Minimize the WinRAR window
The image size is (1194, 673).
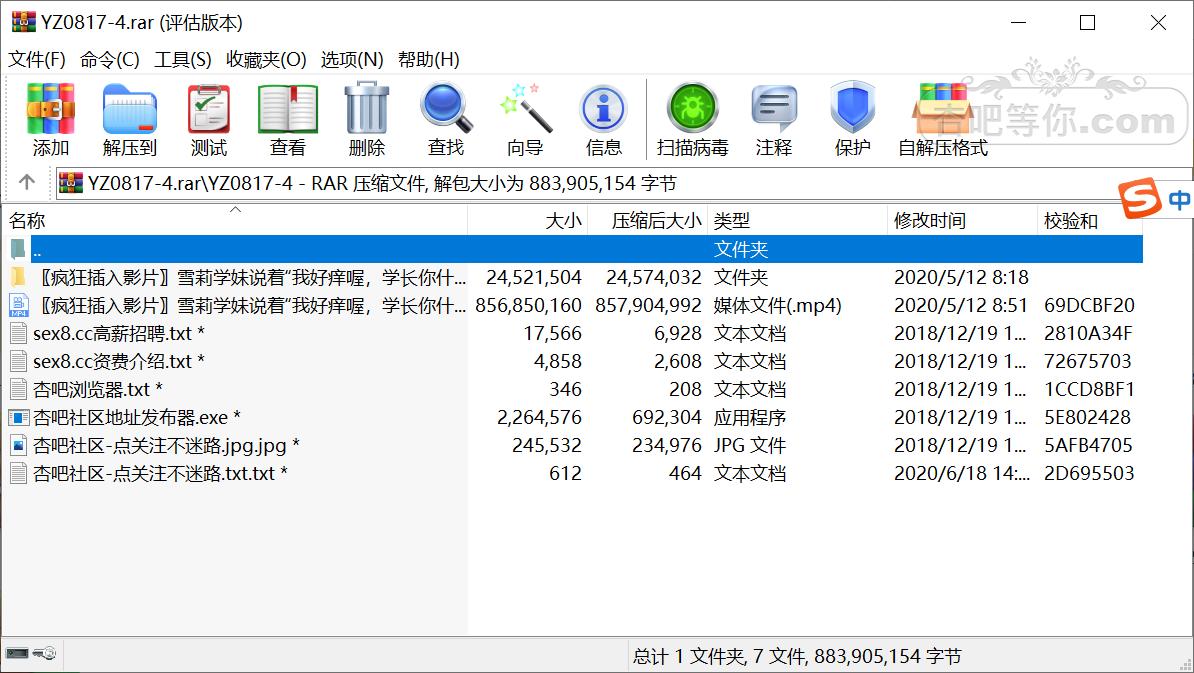click(1018, 23)
